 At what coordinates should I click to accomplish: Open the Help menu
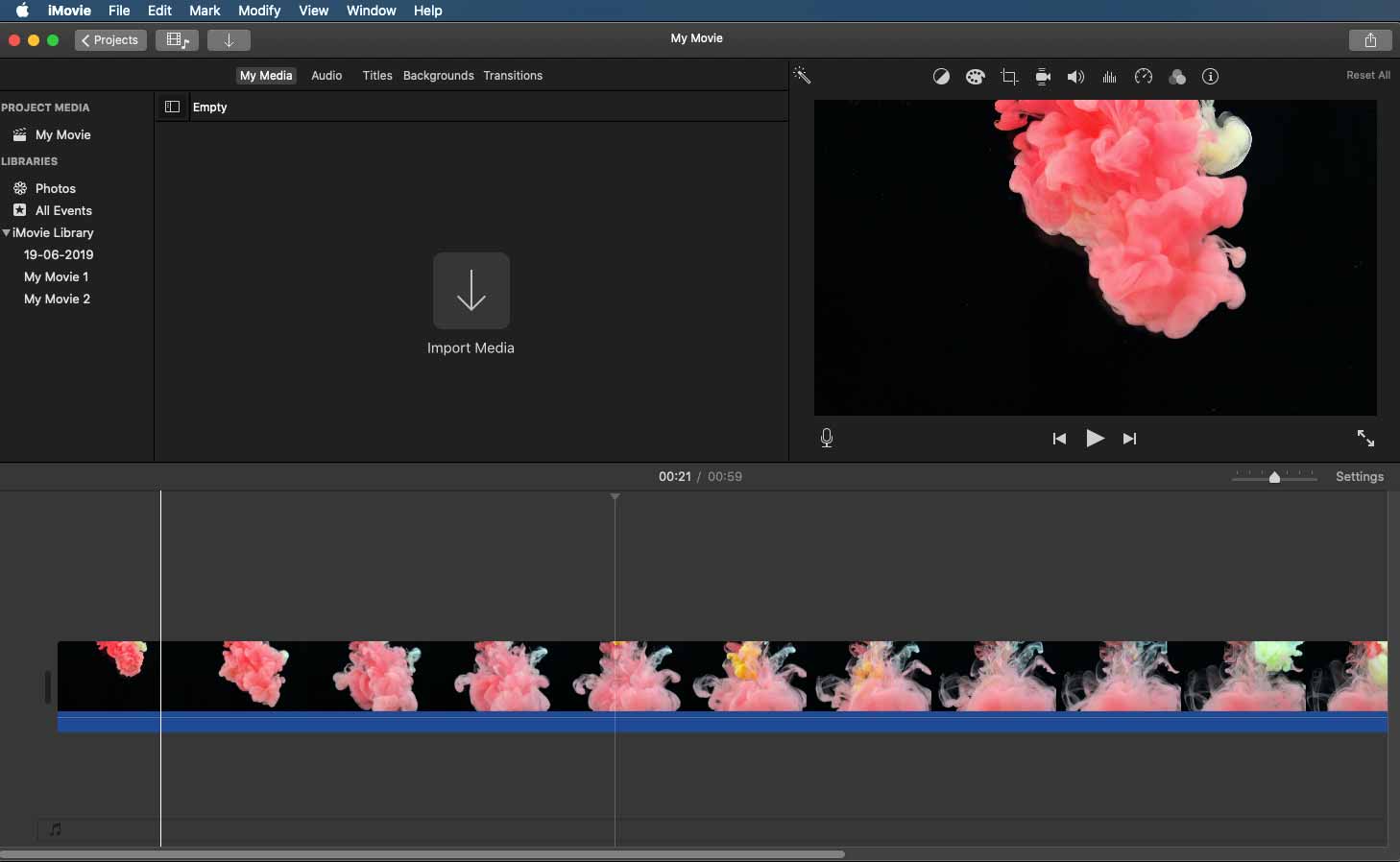click(427, 11)
